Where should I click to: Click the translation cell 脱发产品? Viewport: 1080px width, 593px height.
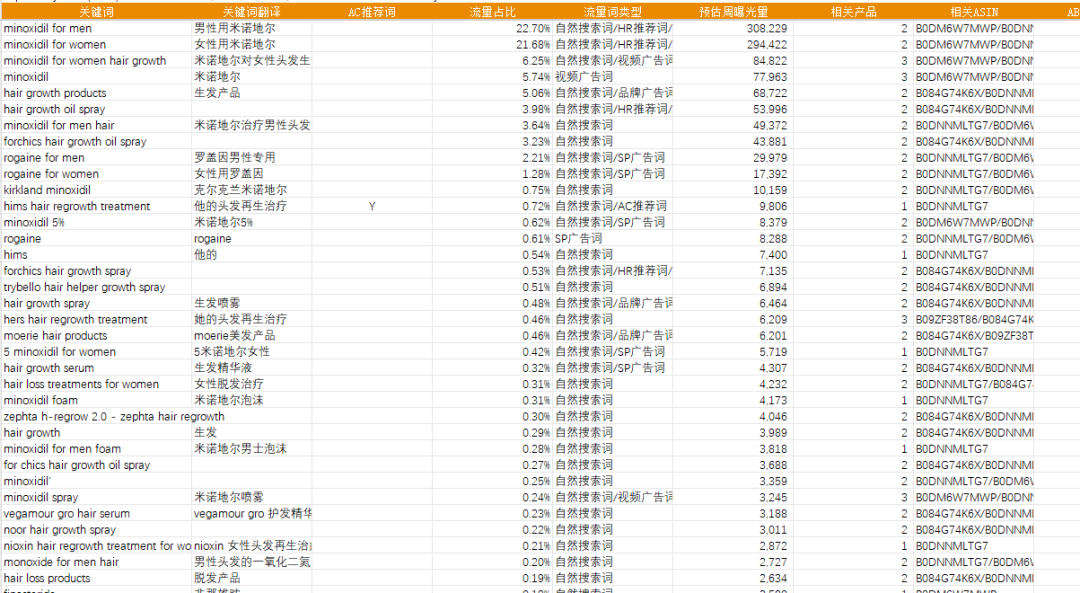point(251,578)
